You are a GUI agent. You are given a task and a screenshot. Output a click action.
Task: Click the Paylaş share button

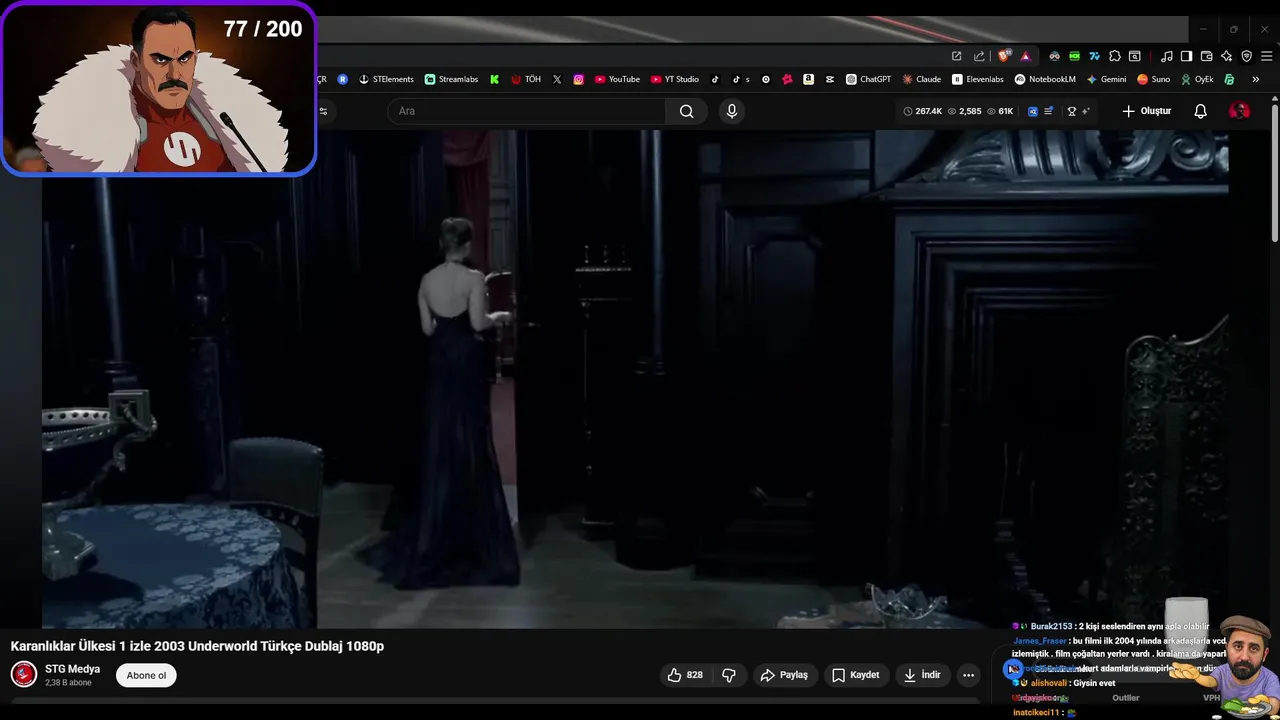click(784, 675)
